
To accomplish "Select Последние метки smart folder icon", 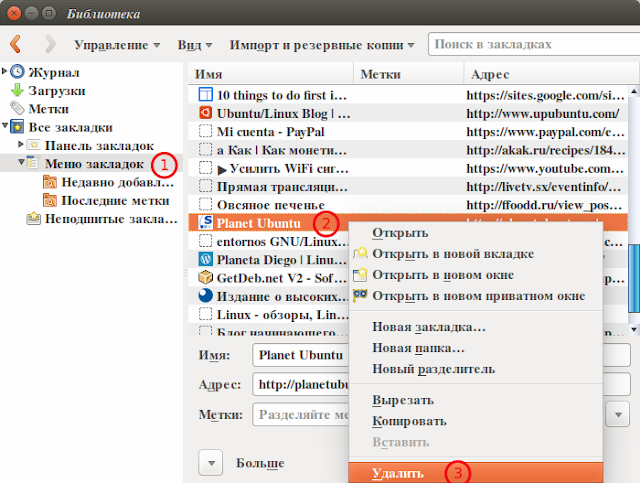I will pos(50,200).
